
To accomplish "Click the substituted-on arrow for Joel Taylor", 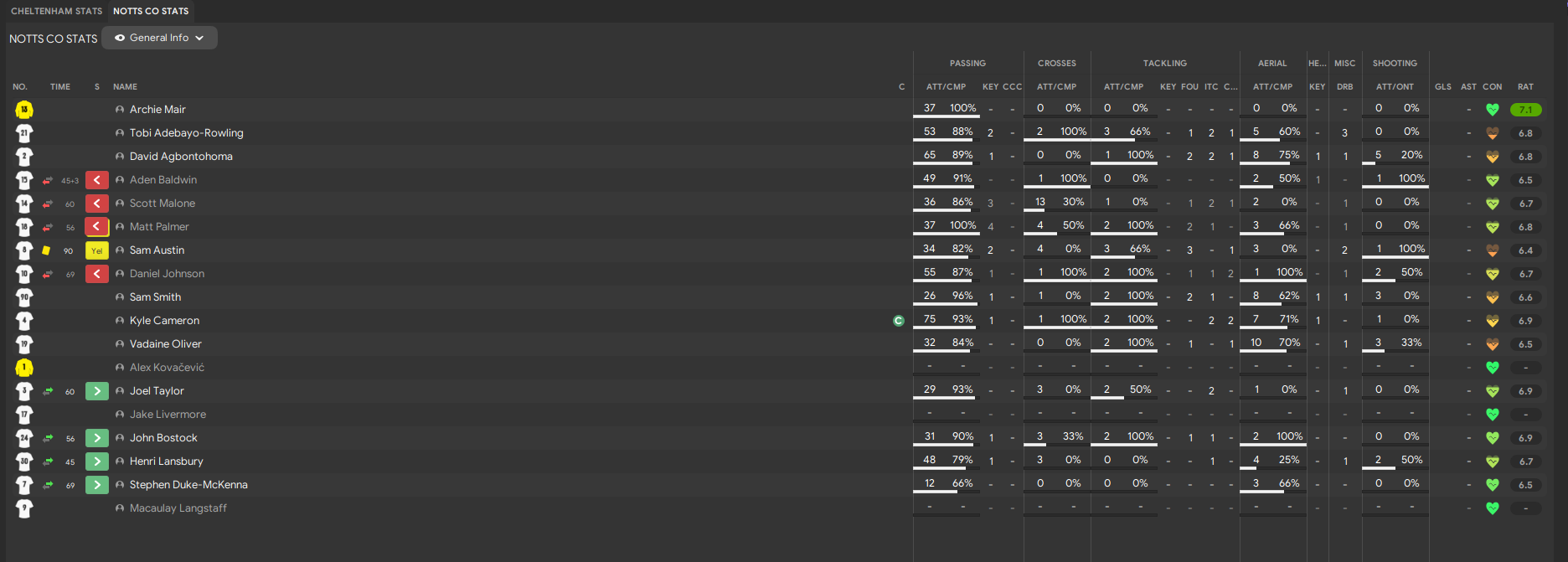I will (97, 391).
